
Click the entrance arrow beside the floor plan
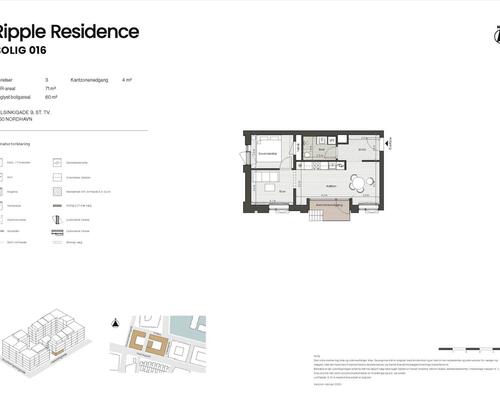(x=387, y=144)
